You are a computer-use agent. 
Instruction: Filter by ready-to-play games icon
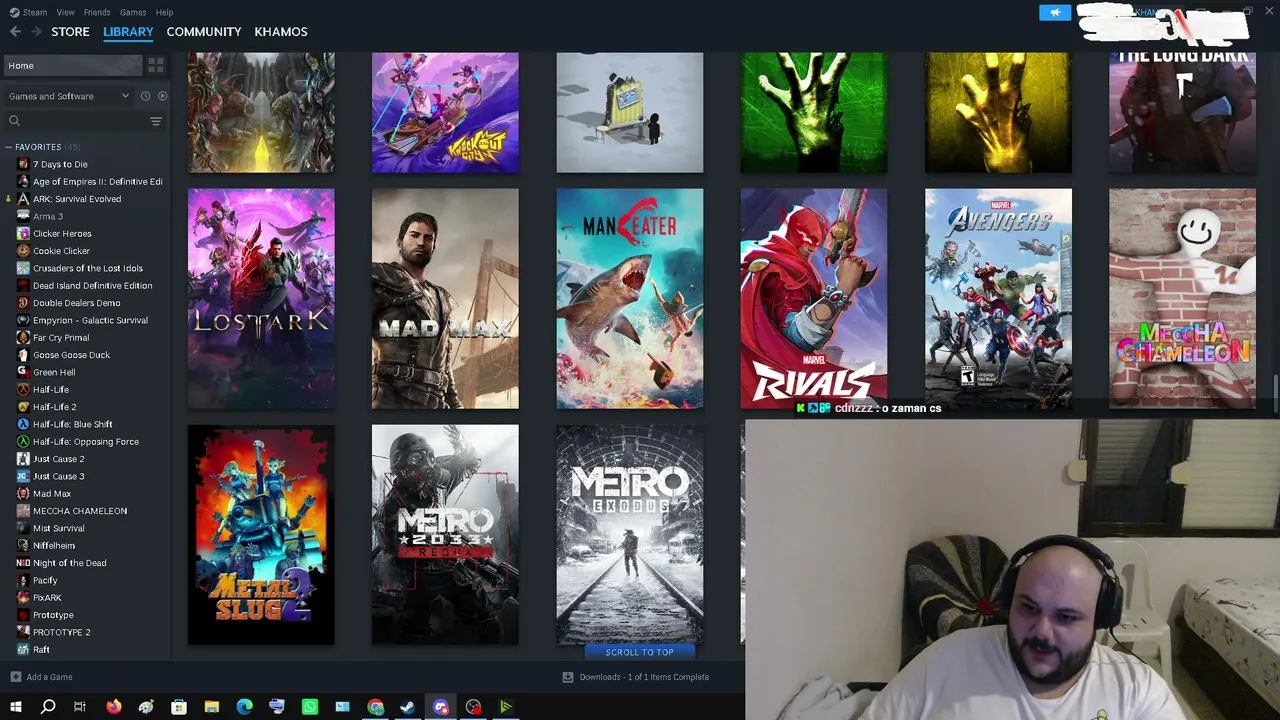click(x=162, y=96)
